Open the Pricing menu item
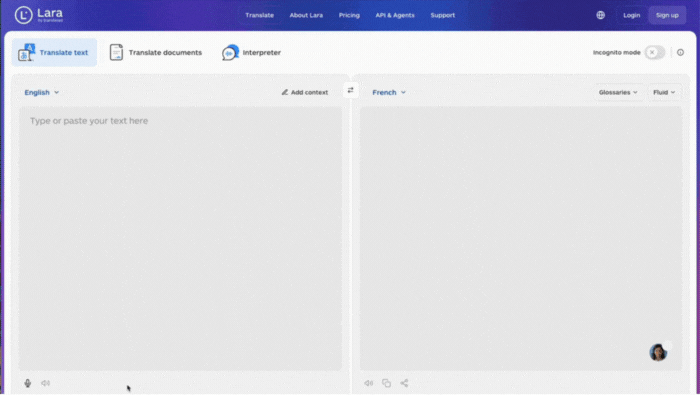The width and height of the screenshot is (700, 395). [x=349, y=15]
